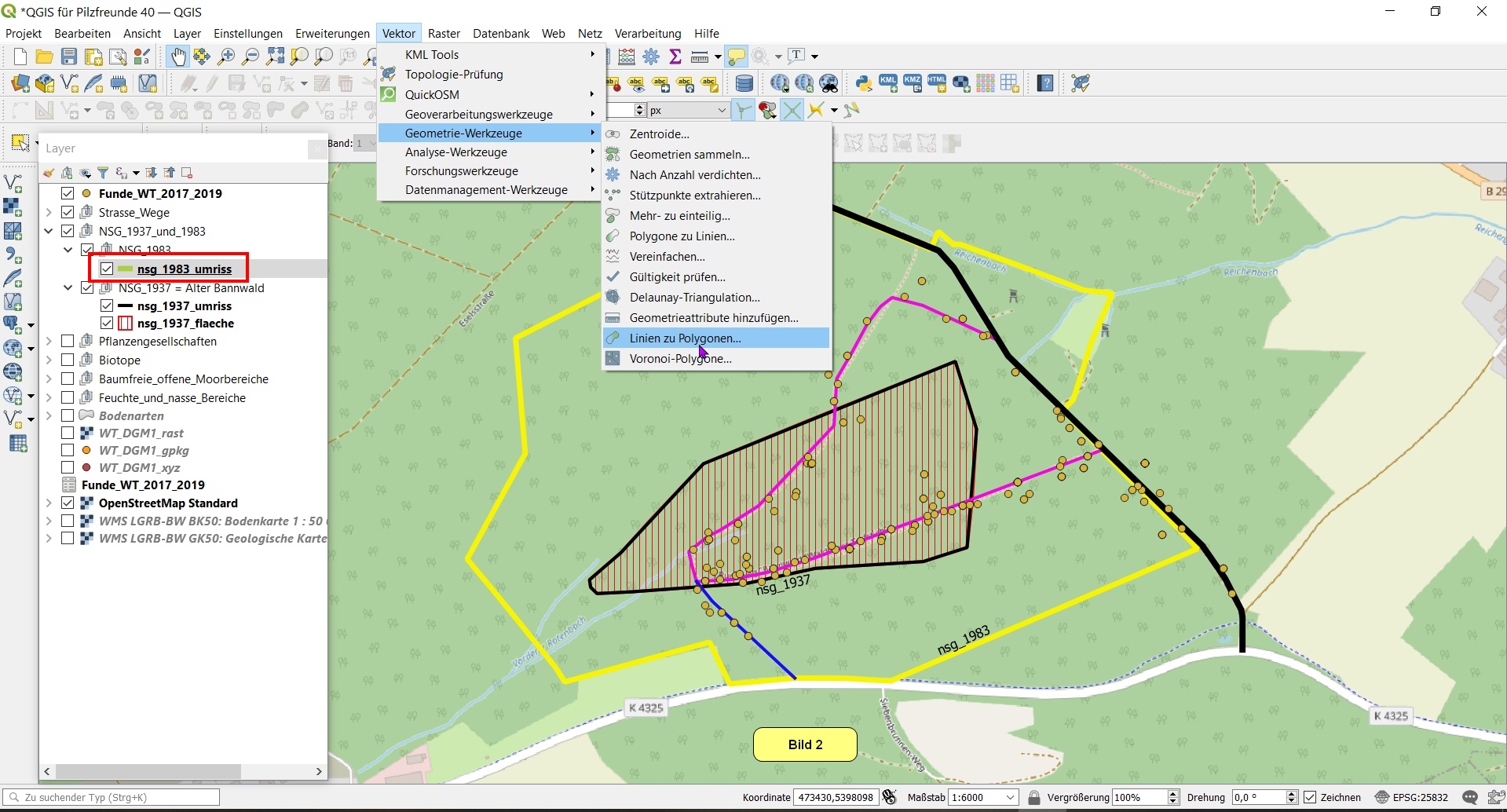Toggle the Zeichnen render checkbox

tap(1310, 797)
